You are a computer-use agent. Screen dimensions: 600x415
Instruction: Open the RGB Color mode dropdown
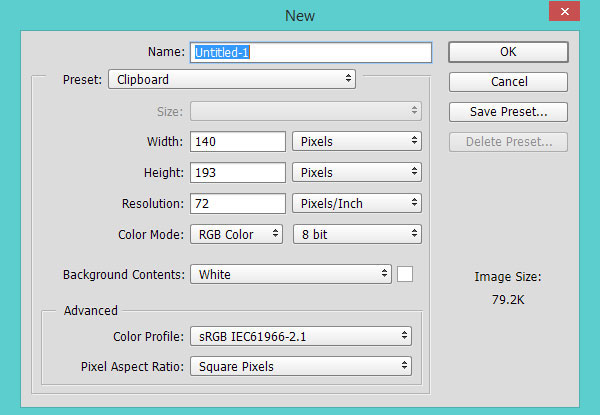[x=236, y=234]
